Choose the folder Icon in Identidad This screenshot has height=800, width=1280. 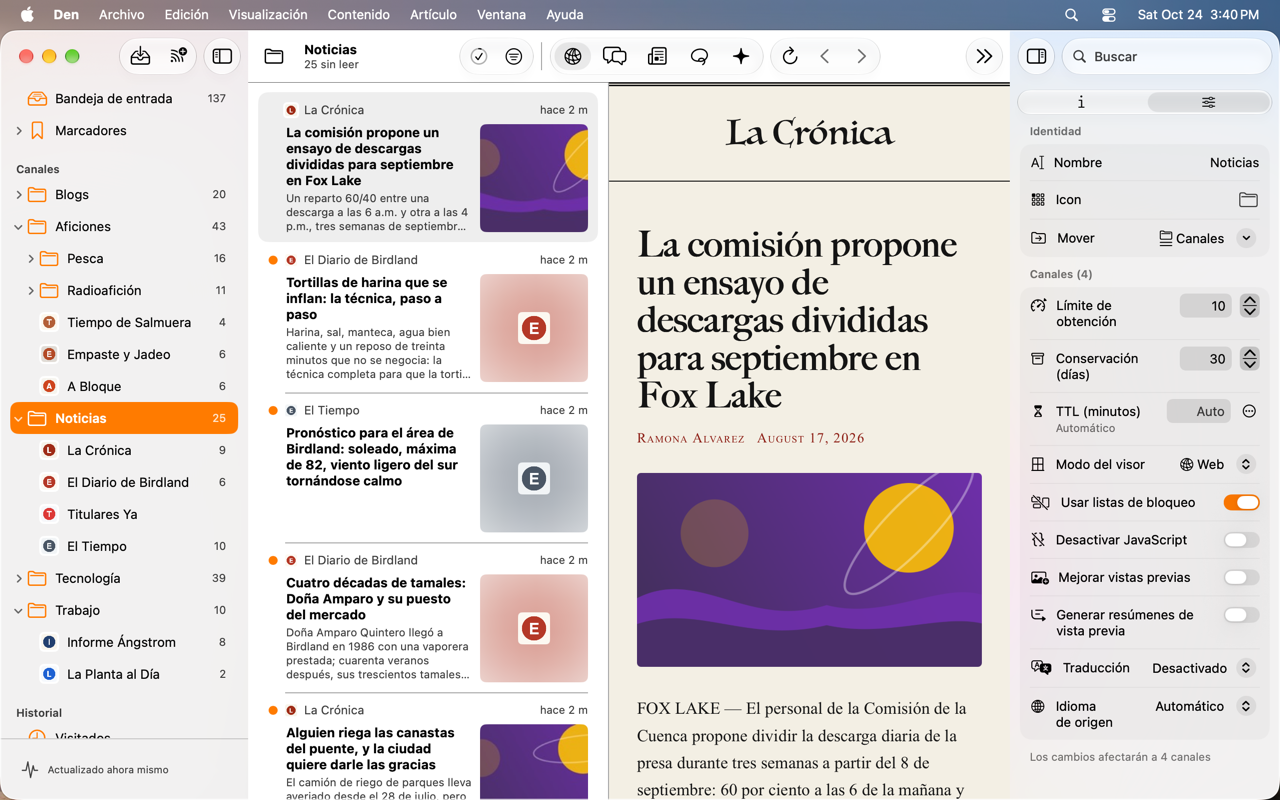click(x=1248, y=200)
